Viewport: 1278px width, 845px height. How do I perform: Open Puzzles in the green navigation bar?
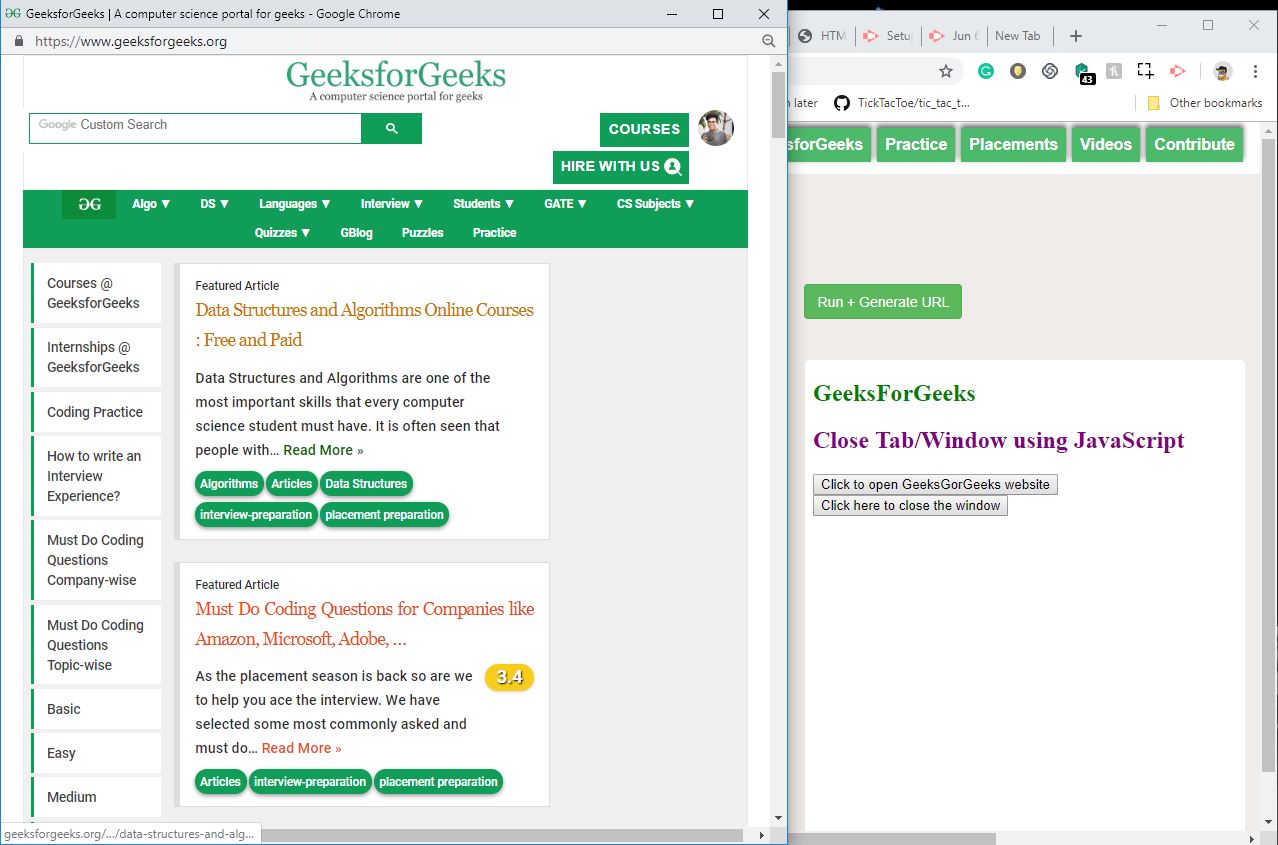423,233
